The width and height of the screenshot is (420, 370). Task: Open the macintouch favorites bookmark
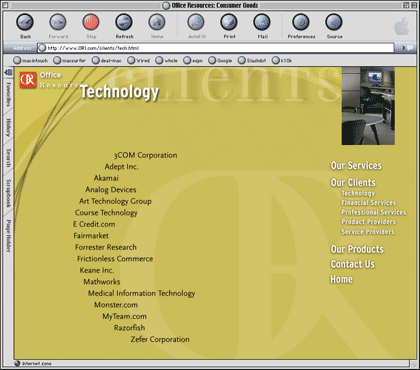(31, 61)
